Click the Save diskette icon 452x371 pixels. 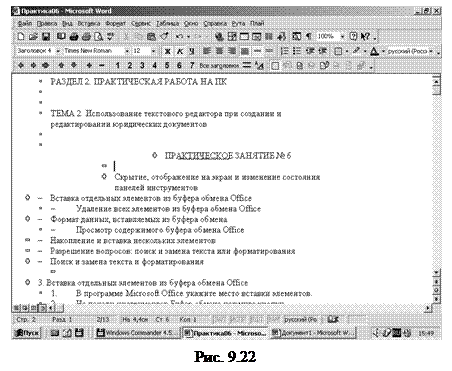[46, 36]
